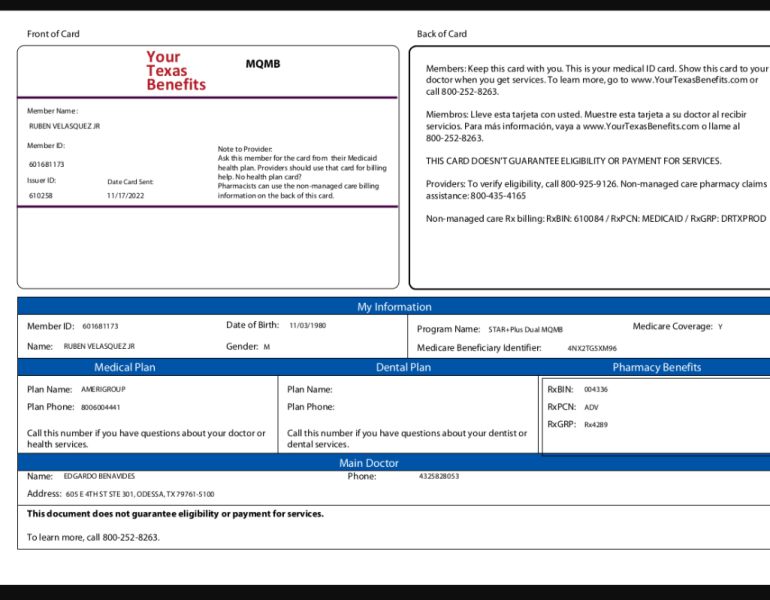Screen dimensions: 770x600
Task: Click 'RUBEN VELASQUEZ JR' under My Information
Action: click(99, 346)
